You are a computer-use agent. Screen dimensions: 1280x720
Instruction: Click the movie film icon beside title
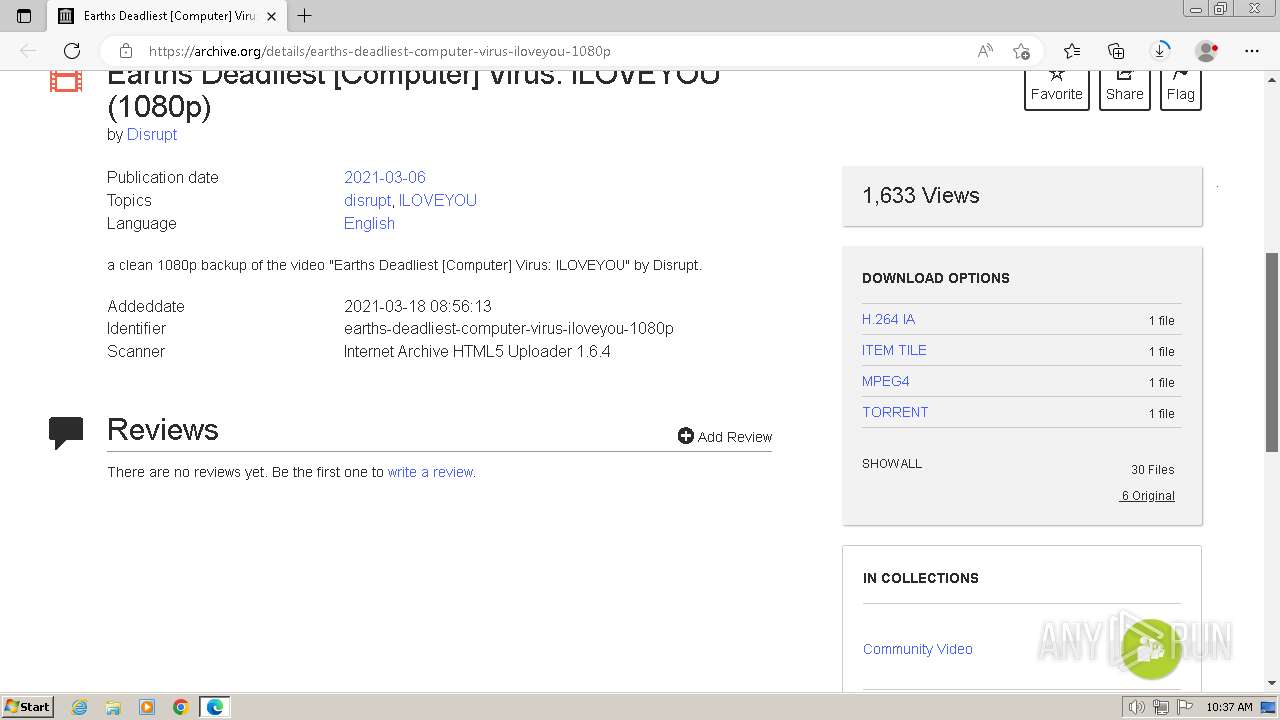click(x=66, y=81)
